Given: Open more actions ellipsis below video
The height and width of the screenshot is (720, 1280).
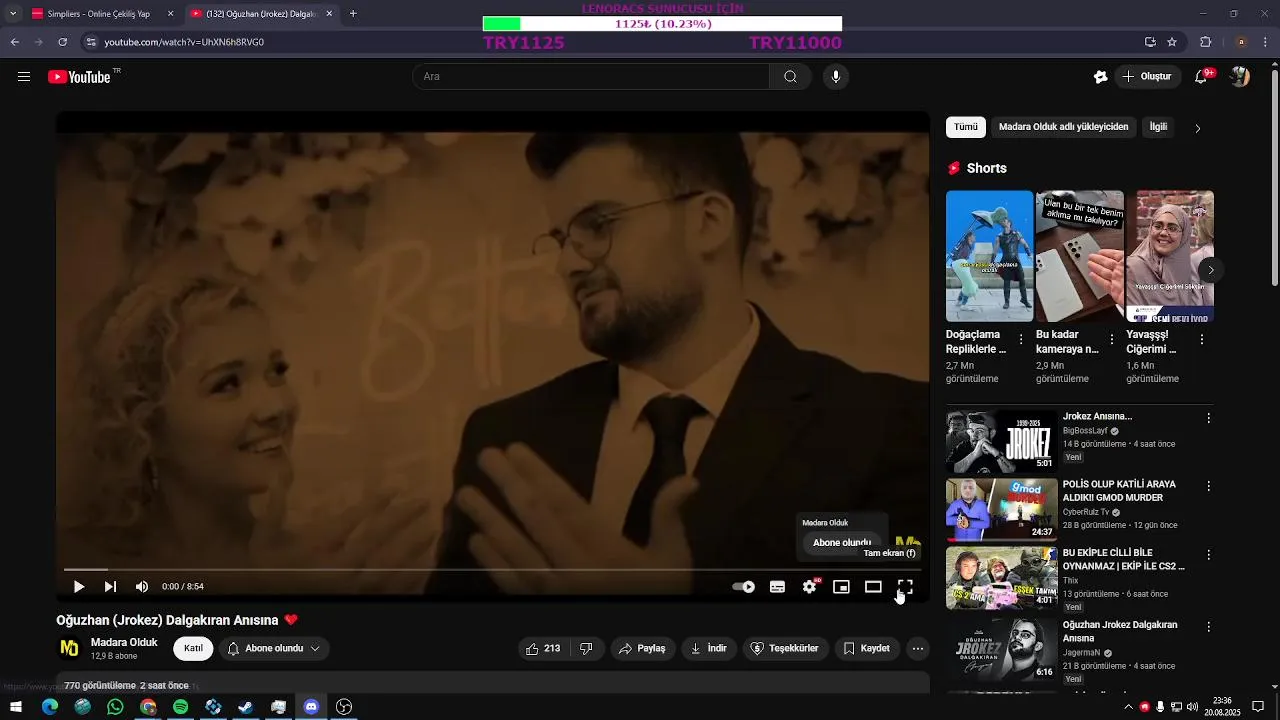Looking at the screenshot, I should click(x=917, y=648).
